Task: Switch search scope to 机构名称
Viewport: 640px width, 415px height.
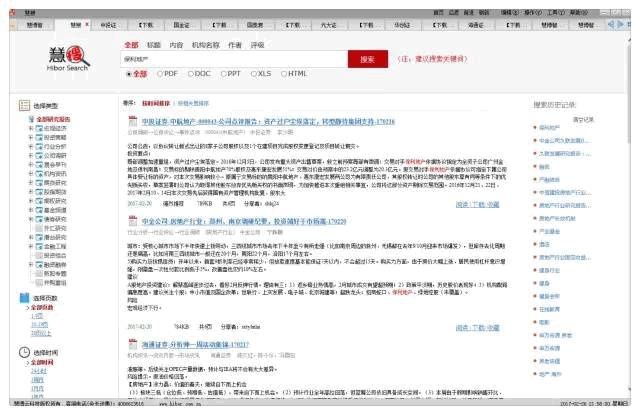Action: point(205,45)
